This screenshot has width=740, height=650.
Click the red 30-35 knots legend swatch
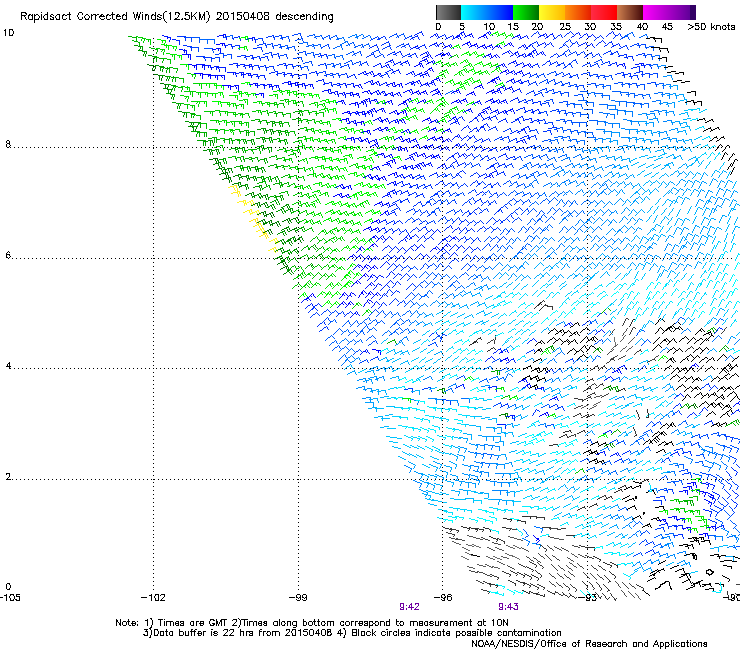click(604, 12)
